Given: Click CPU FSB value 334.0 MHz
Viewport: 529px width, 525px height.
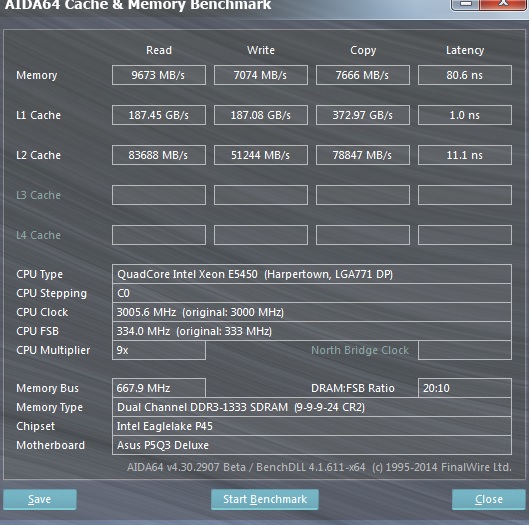Looking at the screenshot, I should tap(312, 331).
